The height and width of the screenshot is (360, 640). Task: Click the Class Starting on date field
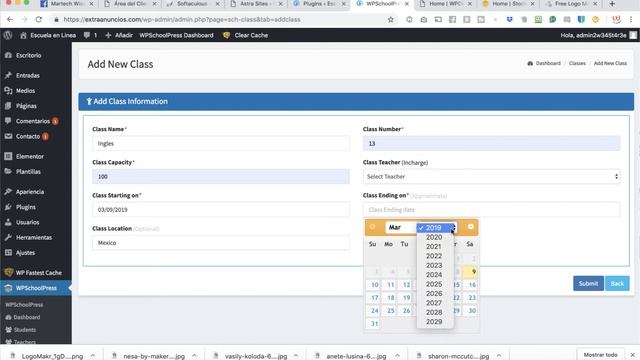[x=221, y=209]
